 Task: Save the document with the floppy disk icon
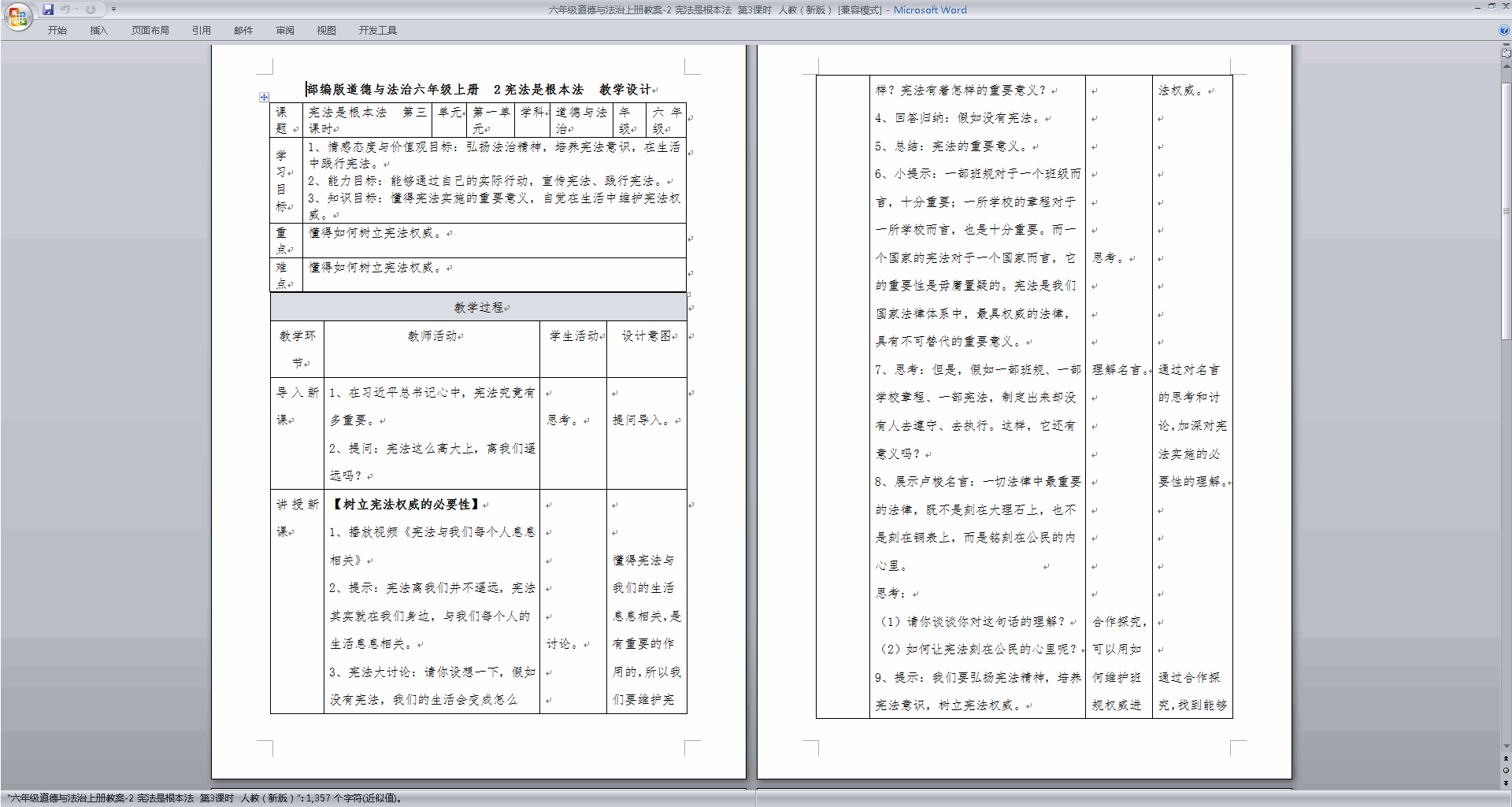(x=48, y=9)
